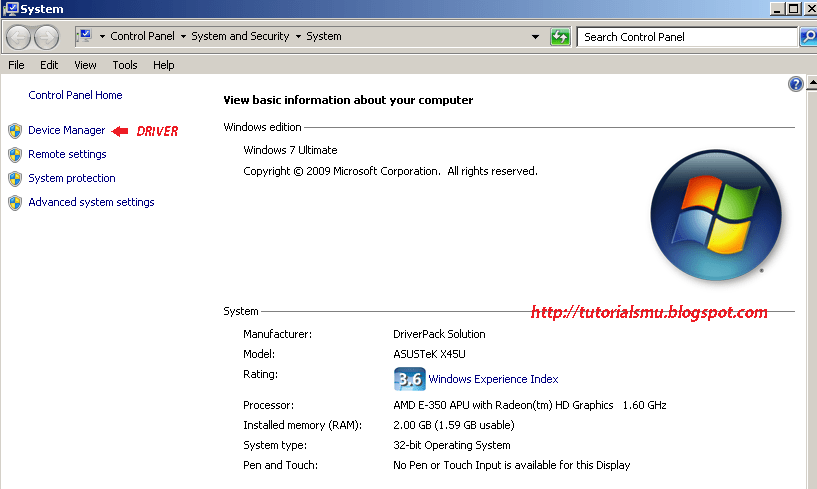The image size is (817, 489).
Task: Expand dropdown arrow before System breadcrumb
Action: pyautogui.click(x=298, y=36)
